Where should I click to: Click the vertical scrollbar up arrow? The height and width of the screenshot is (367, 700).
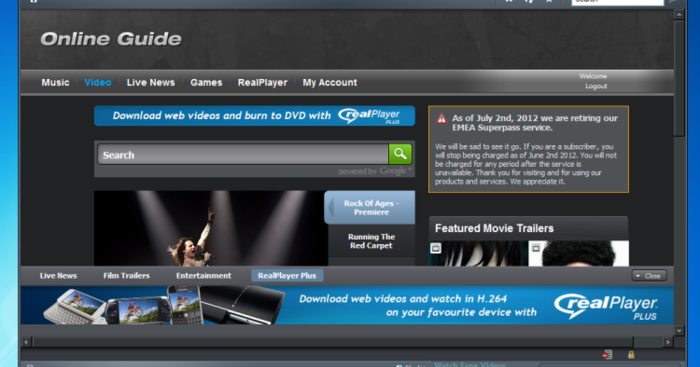click(679, 15)
